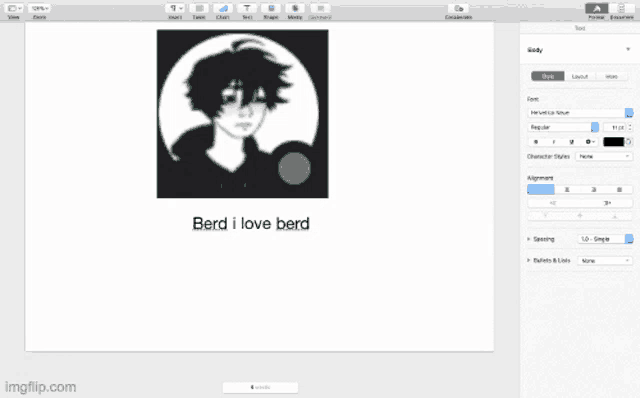Open the Zoom percentage dropdown
Viewport: 640px width, 398px height.
click(x=40, y=9)
